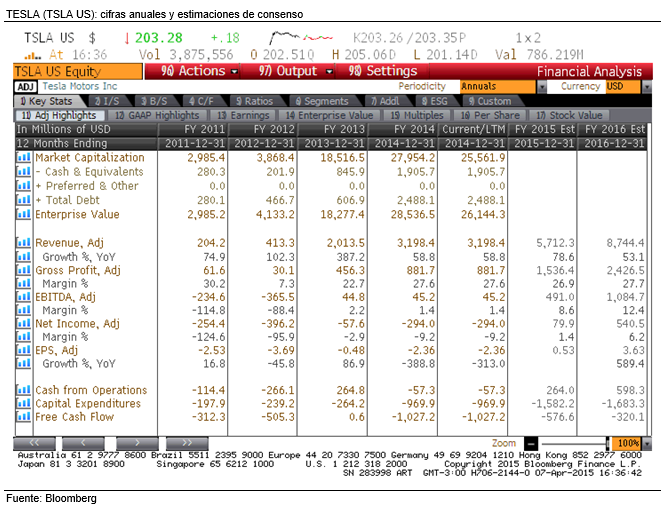Click the TSLA US Equity ticker field
The image size is (668, 511).
coord(77,72)
